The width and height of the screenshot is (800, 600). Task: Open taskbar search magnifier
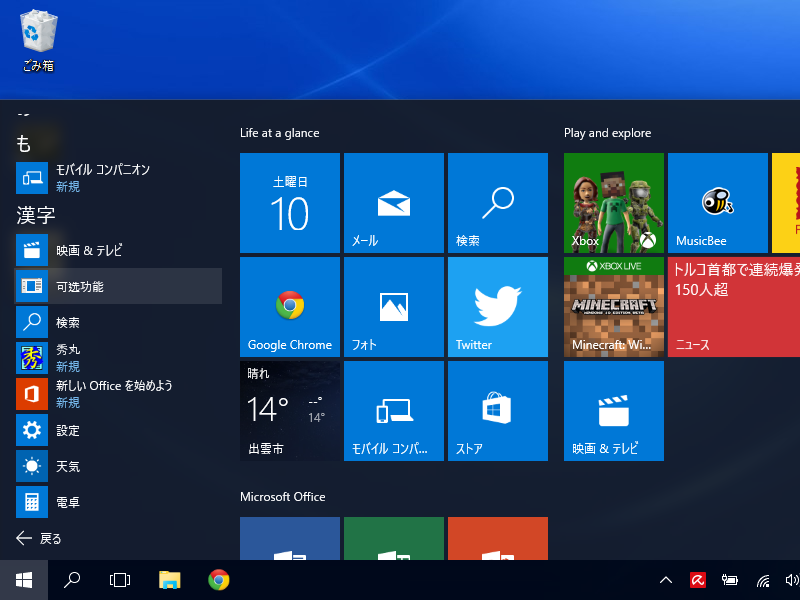pos(71,580)
